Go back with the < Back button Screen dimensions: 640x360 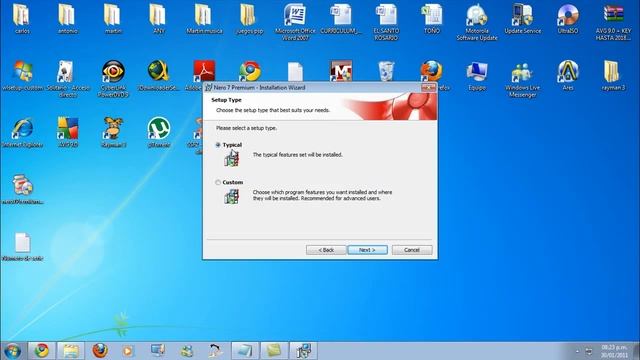click(x=326, y=250)
